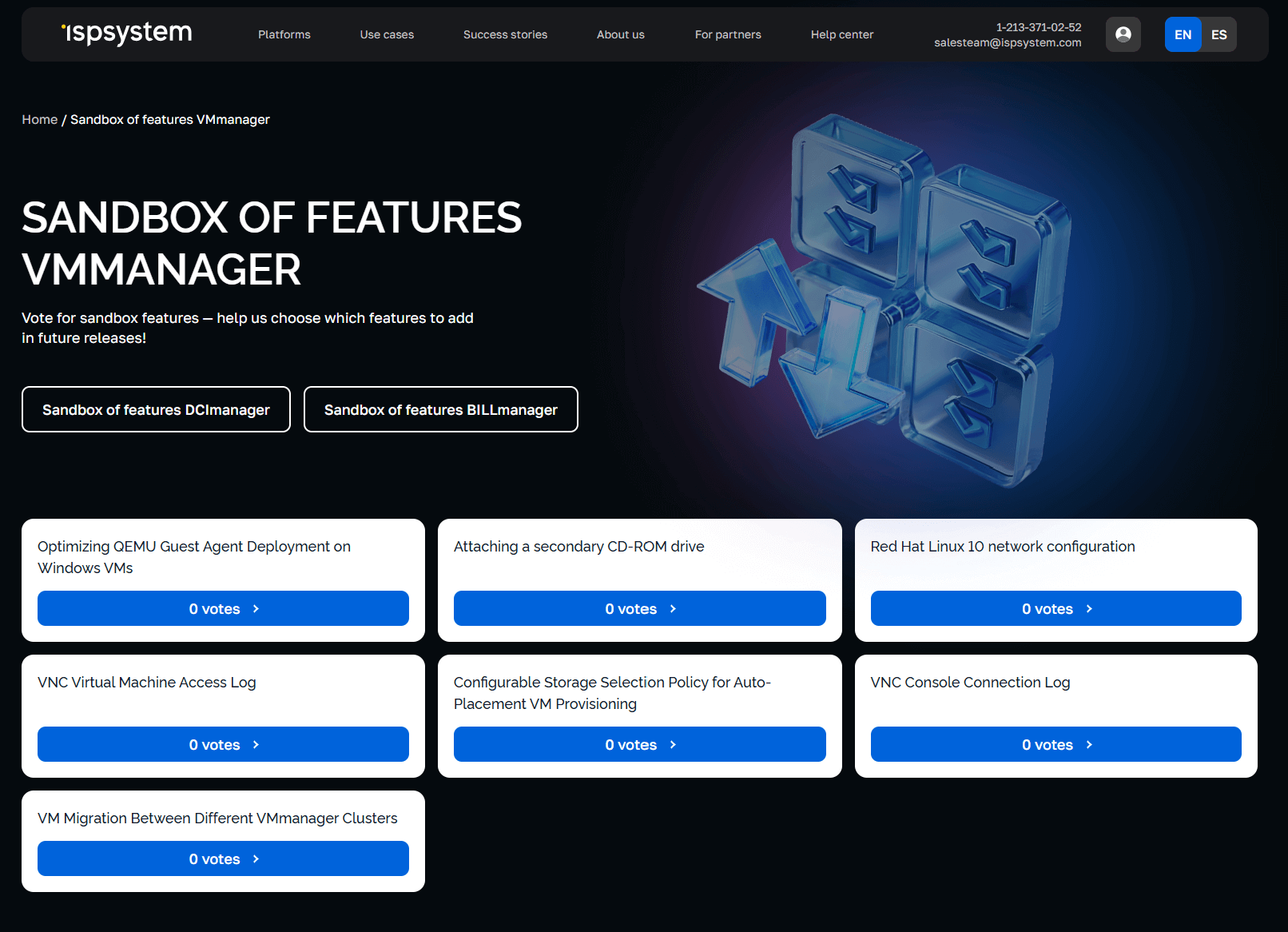
Task: Click the ispsystem logo
Action: pos(127,33)
